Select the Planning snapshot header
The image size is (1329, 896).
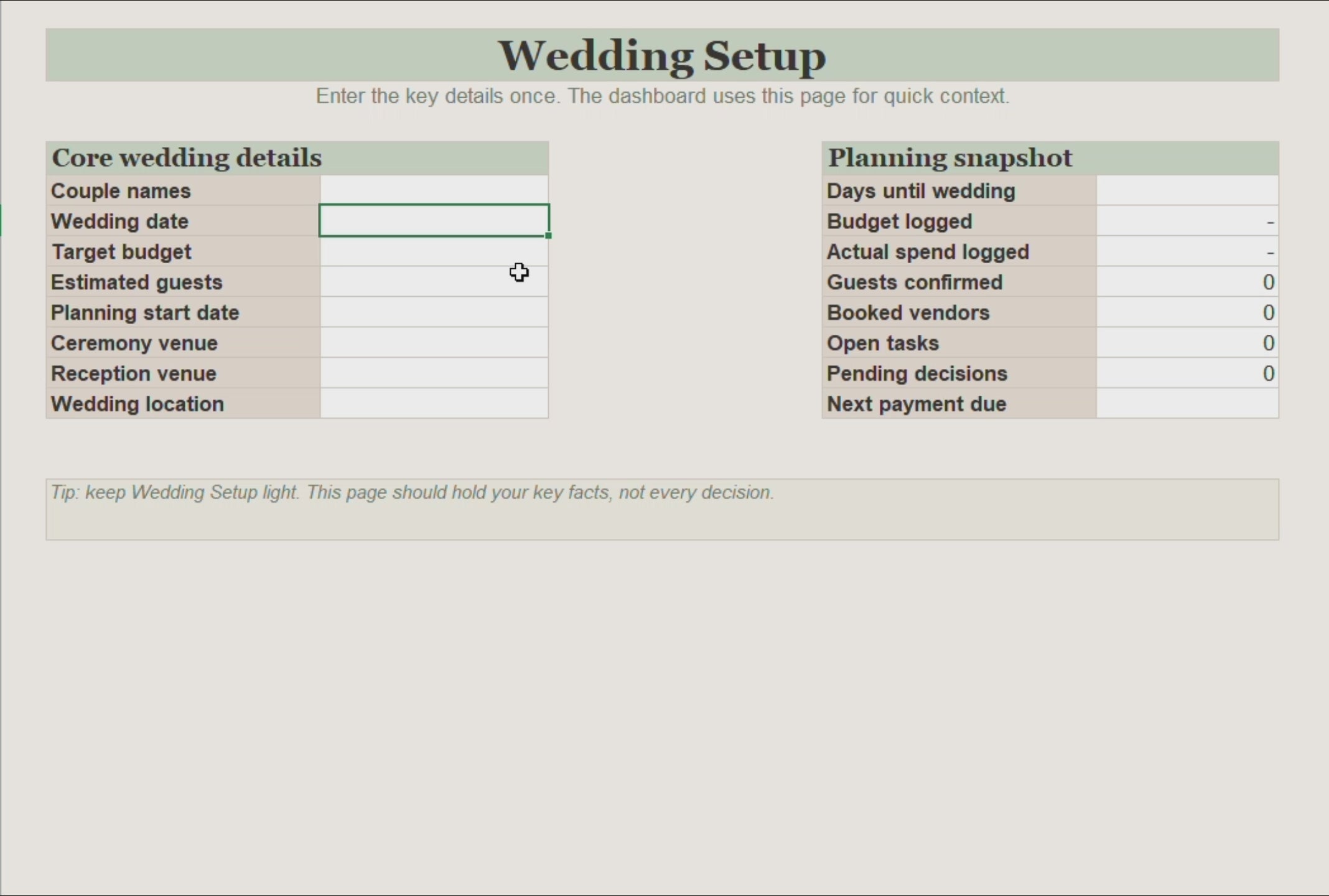[x=1050, y=158]
